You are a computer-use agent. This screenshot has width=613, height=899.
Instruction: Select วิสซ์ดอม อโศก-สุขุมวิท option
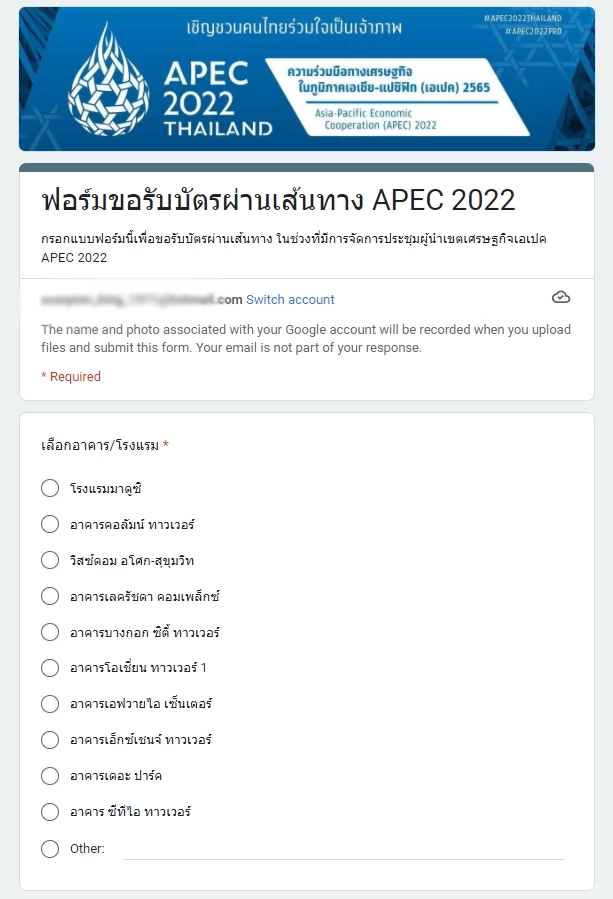50,560
